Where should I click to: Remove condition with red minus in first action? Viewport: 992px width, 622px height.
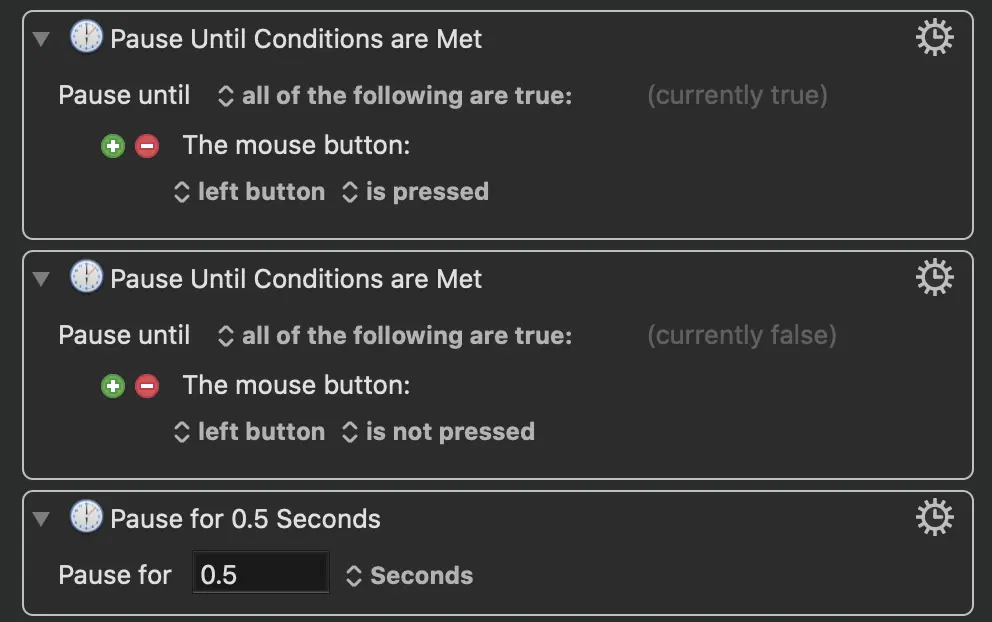tap(147, 146)
